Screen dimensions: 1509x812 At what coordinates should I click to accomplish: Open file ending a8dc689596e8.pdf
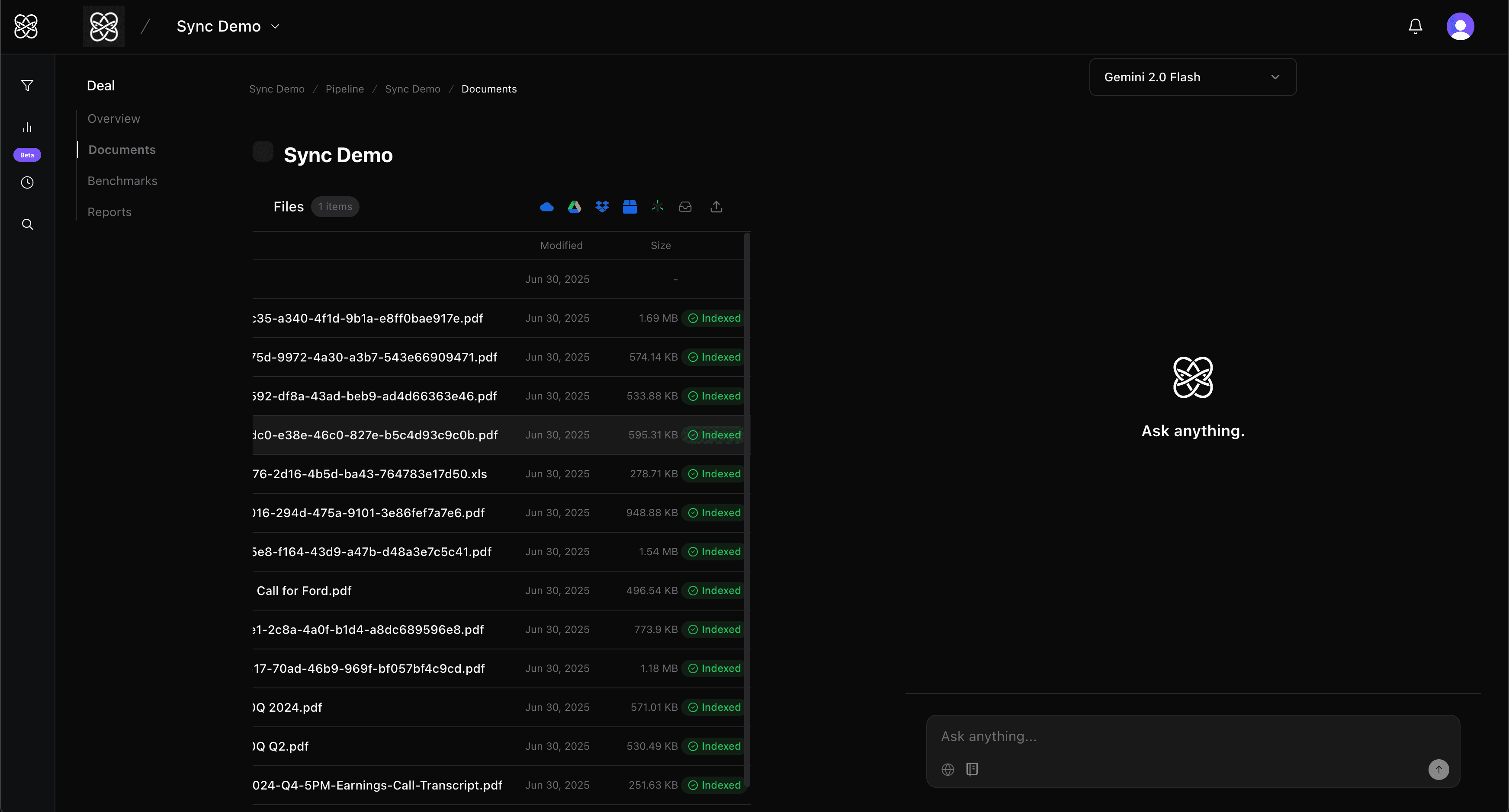coord(369,630)
